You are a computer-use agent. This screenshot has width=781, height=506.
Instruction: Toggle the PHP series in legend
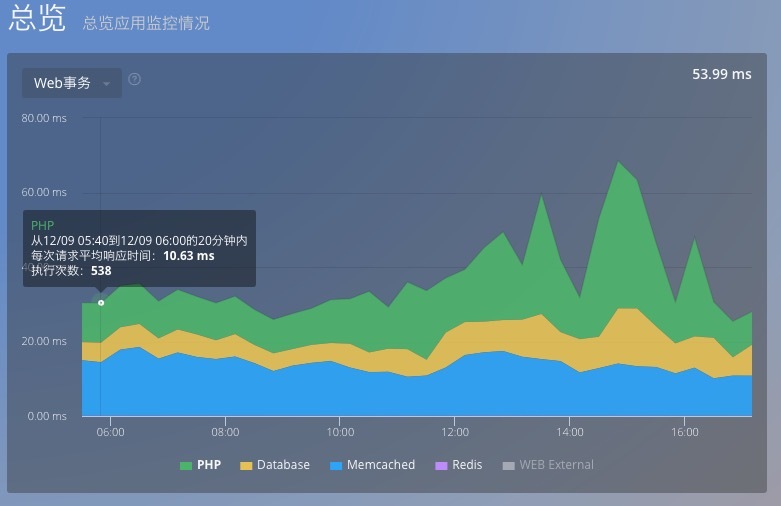pos(209,465)
